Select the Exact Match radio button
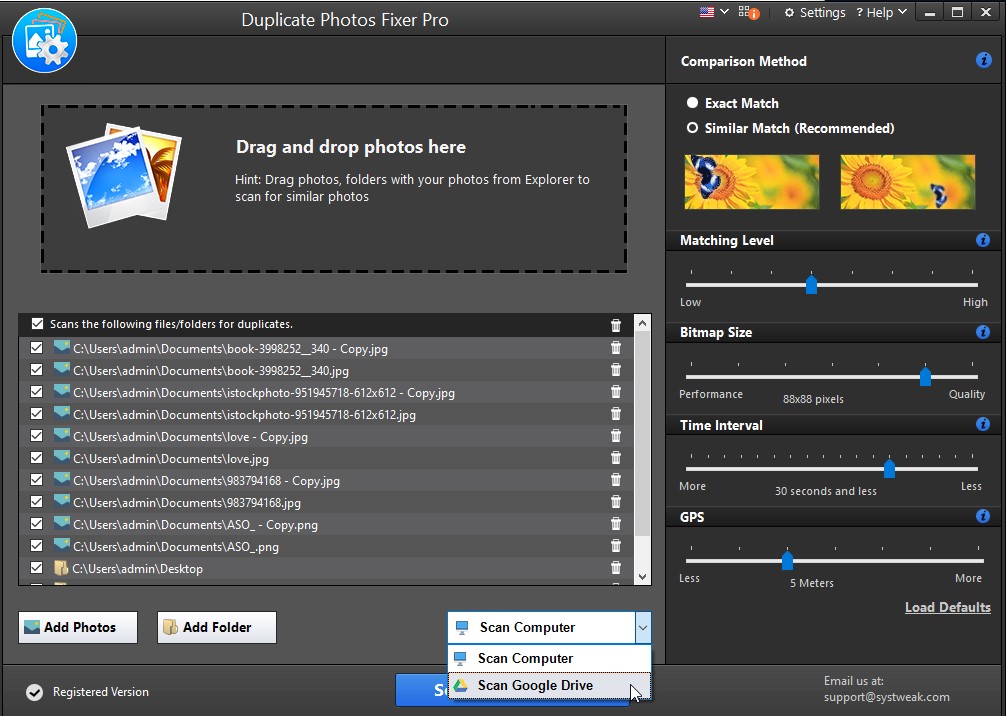This screenshot has width=1006, height=716. pyautogui.click(x=692, y=103)
